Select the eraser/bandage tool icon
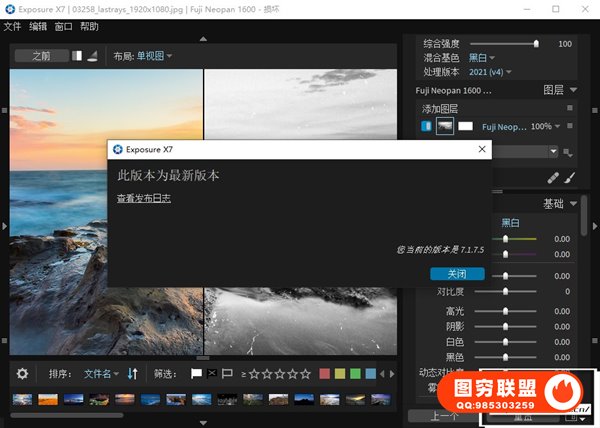 pos(553,178)
